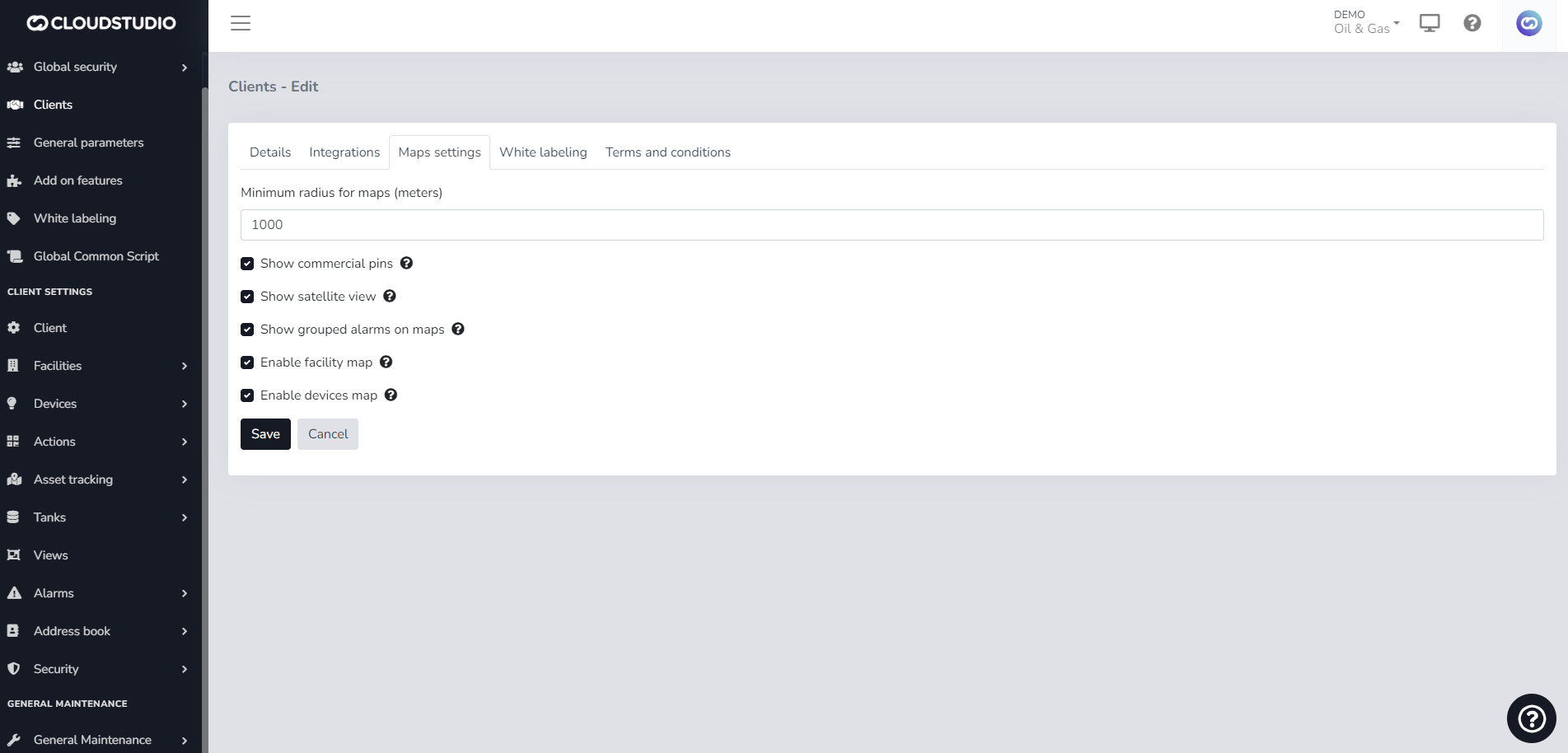Click help icon next to Show commercial pins

pos(406,264)
